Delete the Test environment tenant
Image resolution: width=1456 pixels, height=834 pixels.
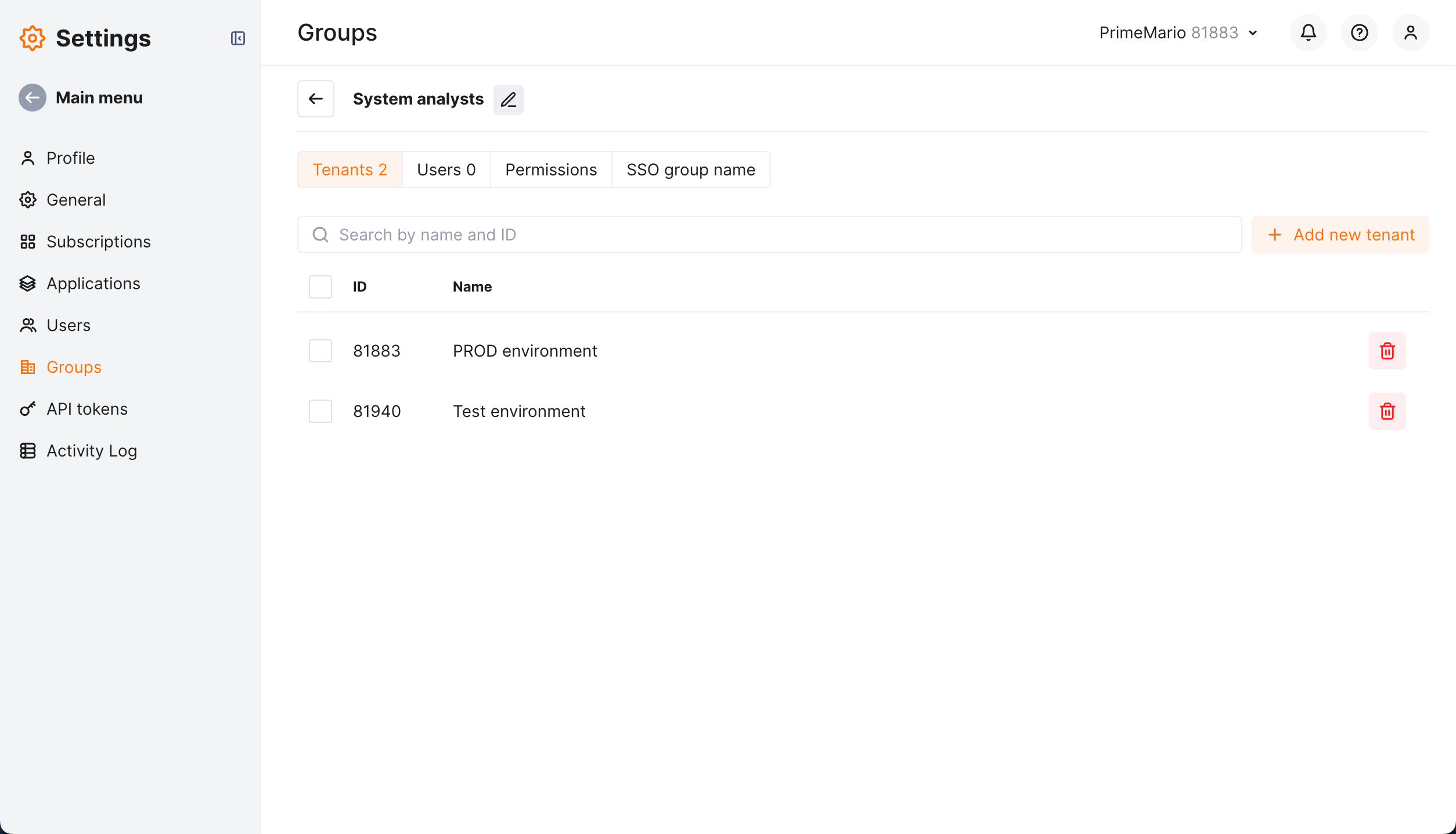(x=1387, y=411)
